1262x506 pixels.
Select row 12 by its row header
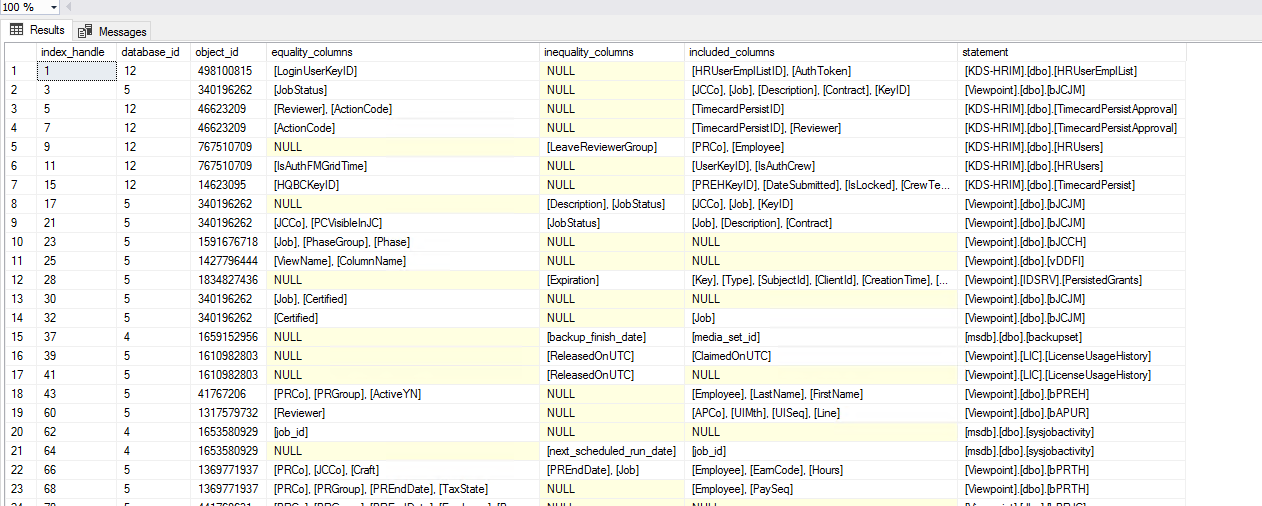click(x=17, y=280)
